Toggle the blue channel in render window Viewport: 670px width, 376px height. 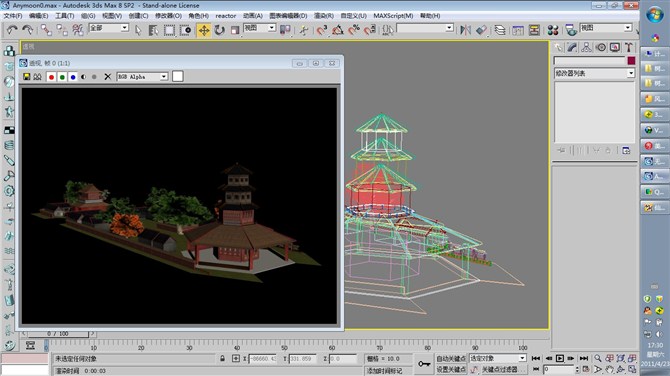(x=73, y=77)
